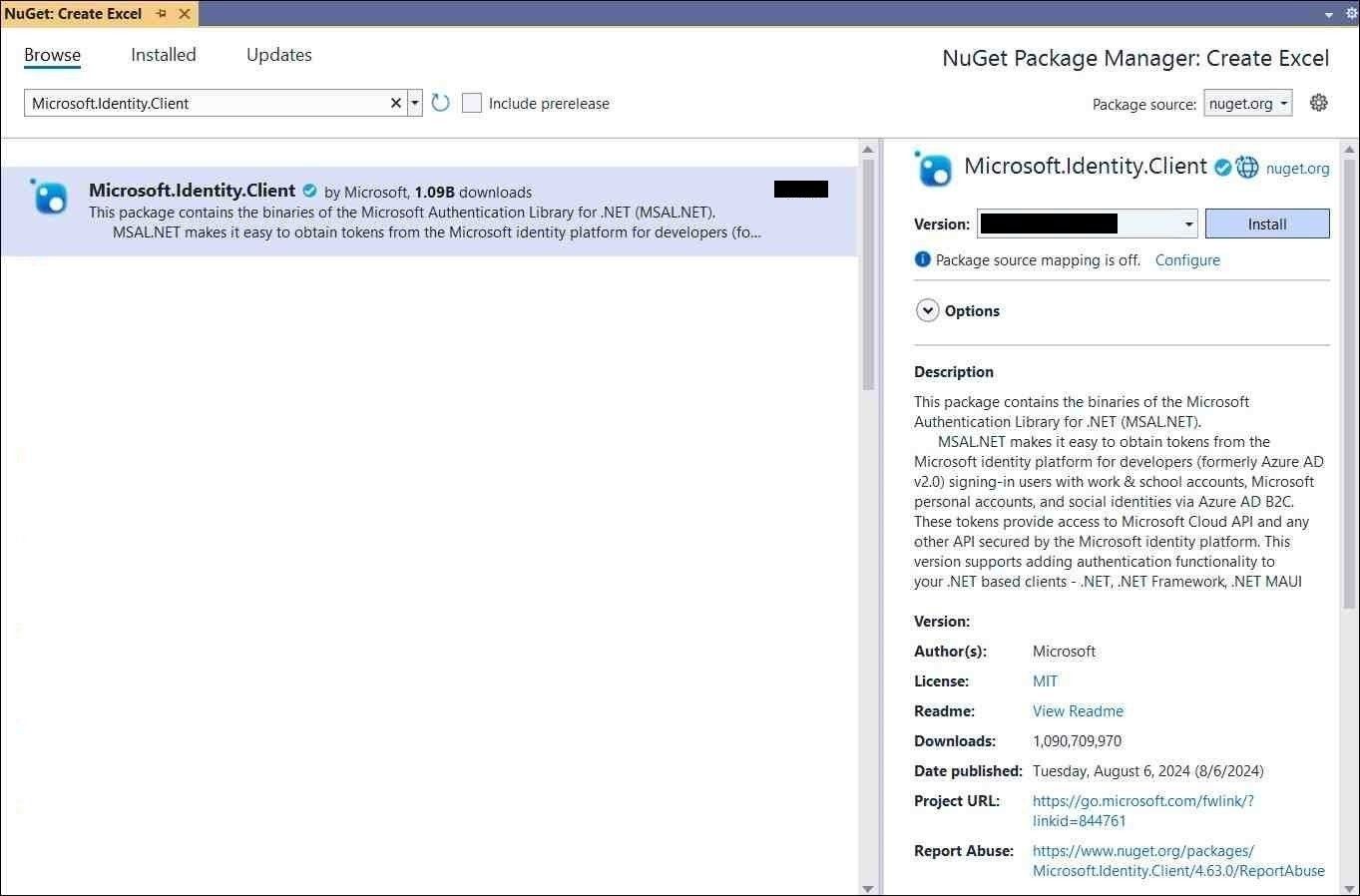Open the Report Abuse nuget.org link
The height and width of the screenshot is (896, 1360).
pos(1178,860)
